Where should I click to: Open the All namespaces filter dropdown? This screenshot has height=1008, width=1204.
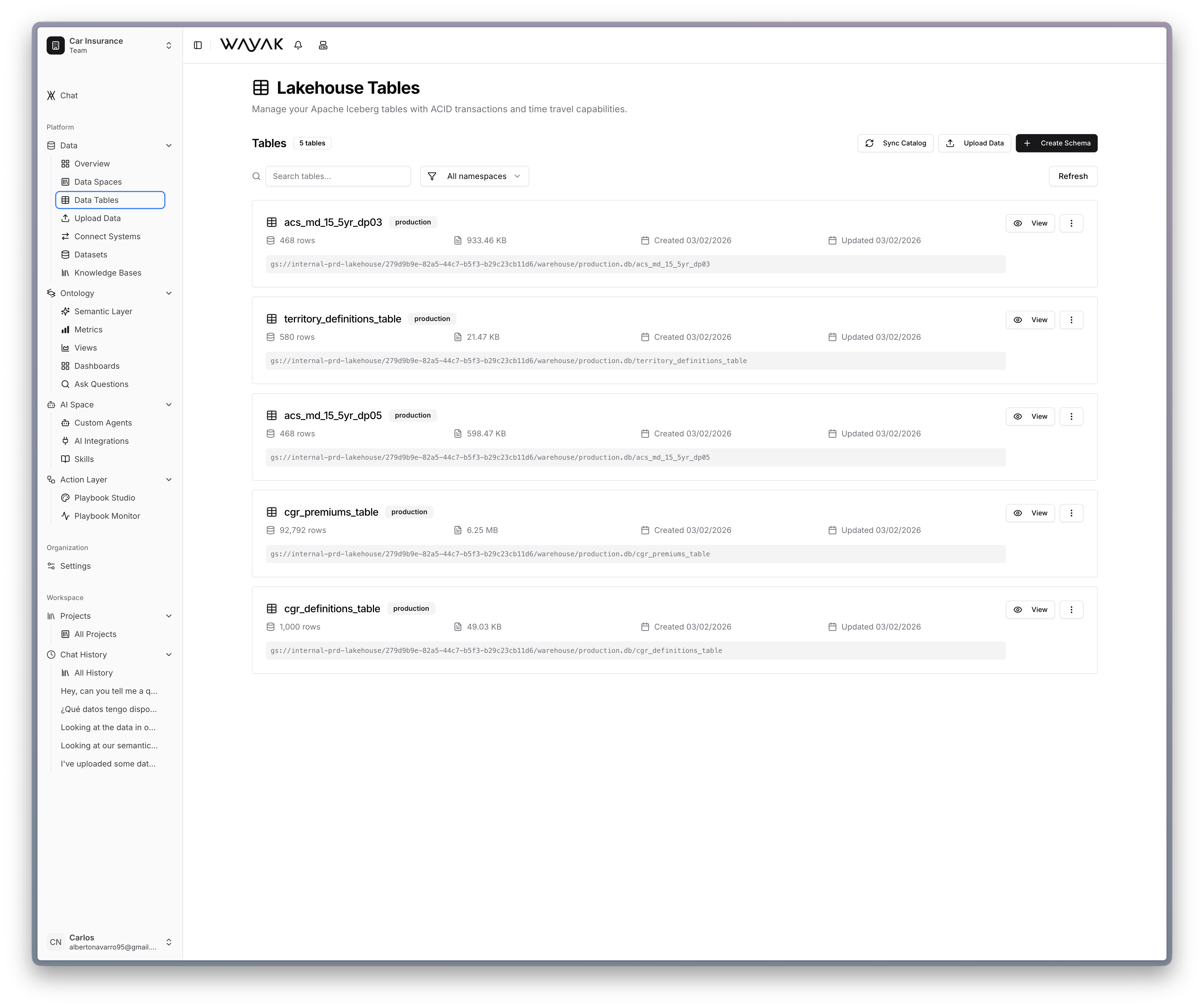click(474, 176)
